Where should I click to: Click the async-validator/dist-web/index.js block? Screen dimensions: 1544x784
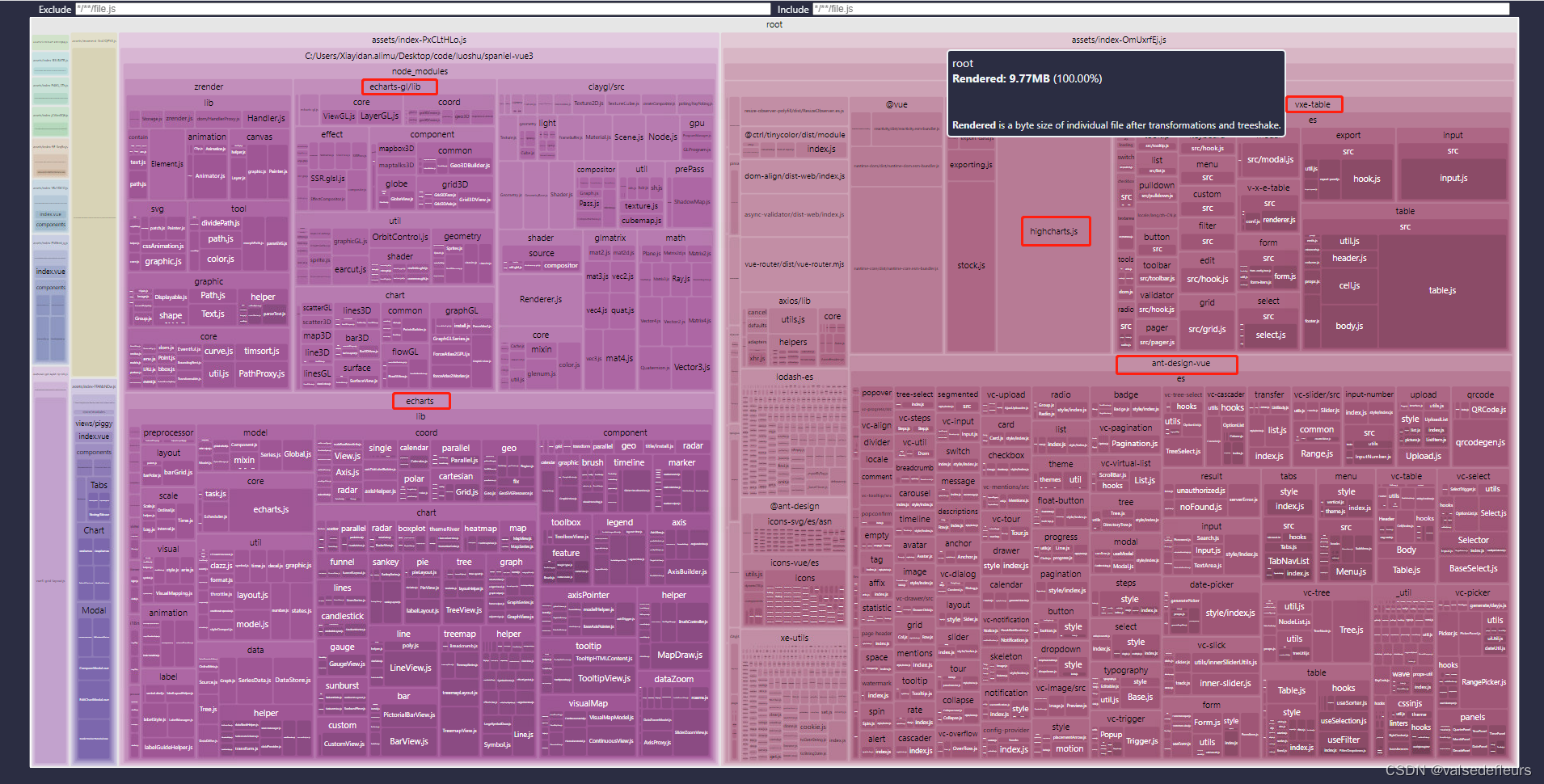[794, 214]
